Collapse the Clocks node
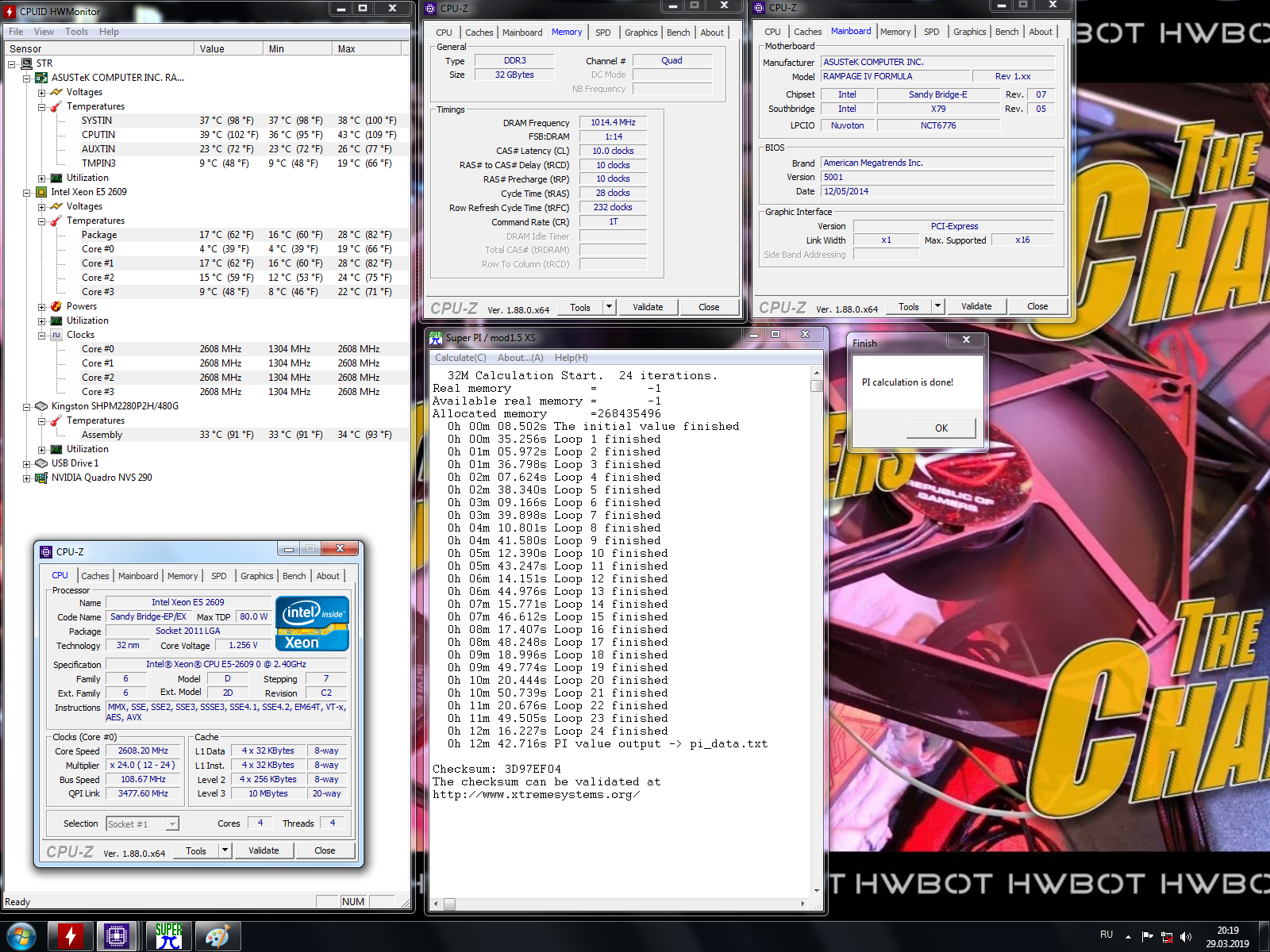 click(41, 336)
